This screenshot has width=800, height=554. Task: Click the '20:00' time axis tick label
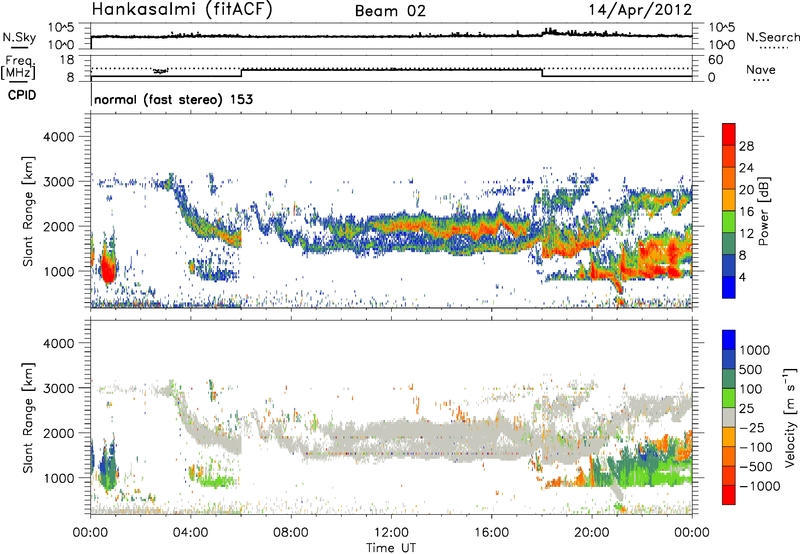tap(591, 533)
